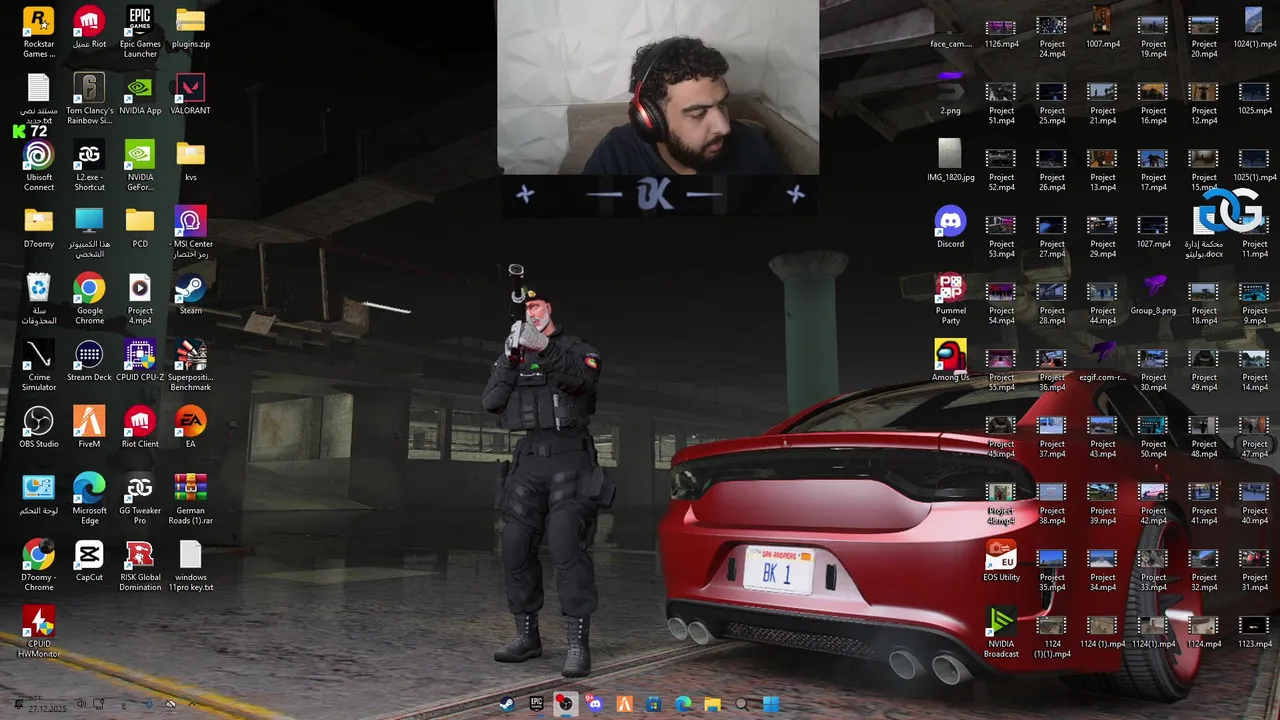Open the VALORANT desktop shortcut
1280x720 pixels.
(x=190, y=93)
